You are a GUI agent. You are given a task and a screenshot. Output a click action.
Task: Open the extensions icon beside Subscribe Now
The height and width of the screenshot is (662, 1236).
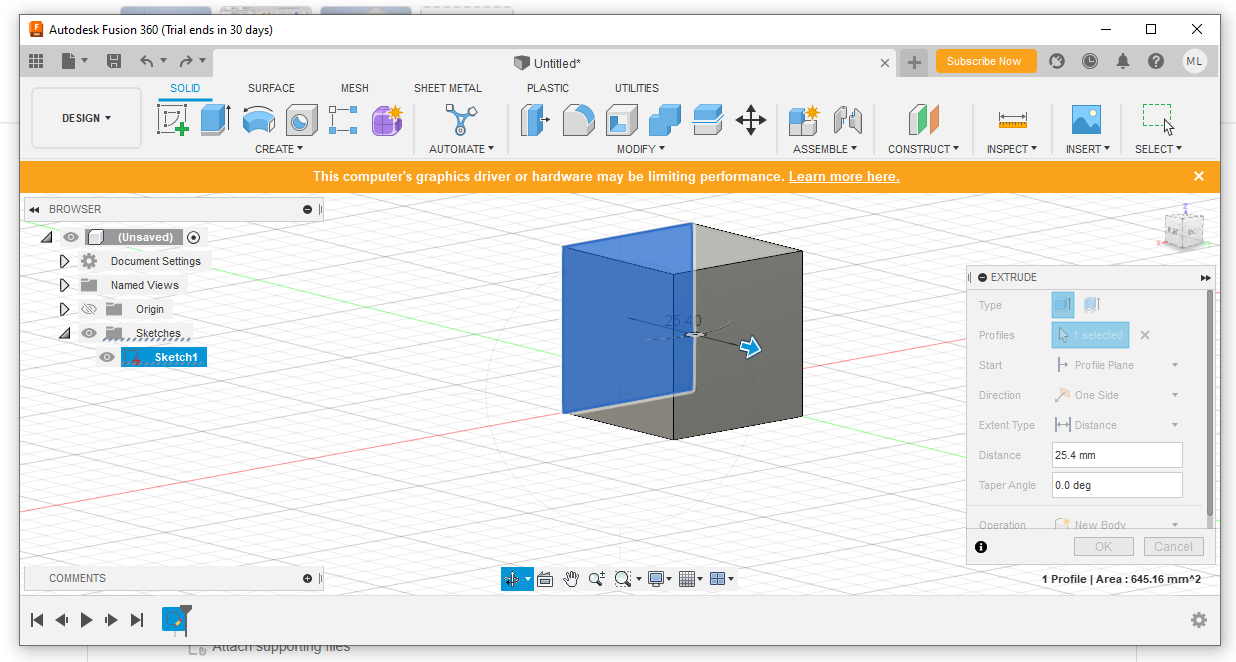pyautogui.click(x=1057, y=61)
